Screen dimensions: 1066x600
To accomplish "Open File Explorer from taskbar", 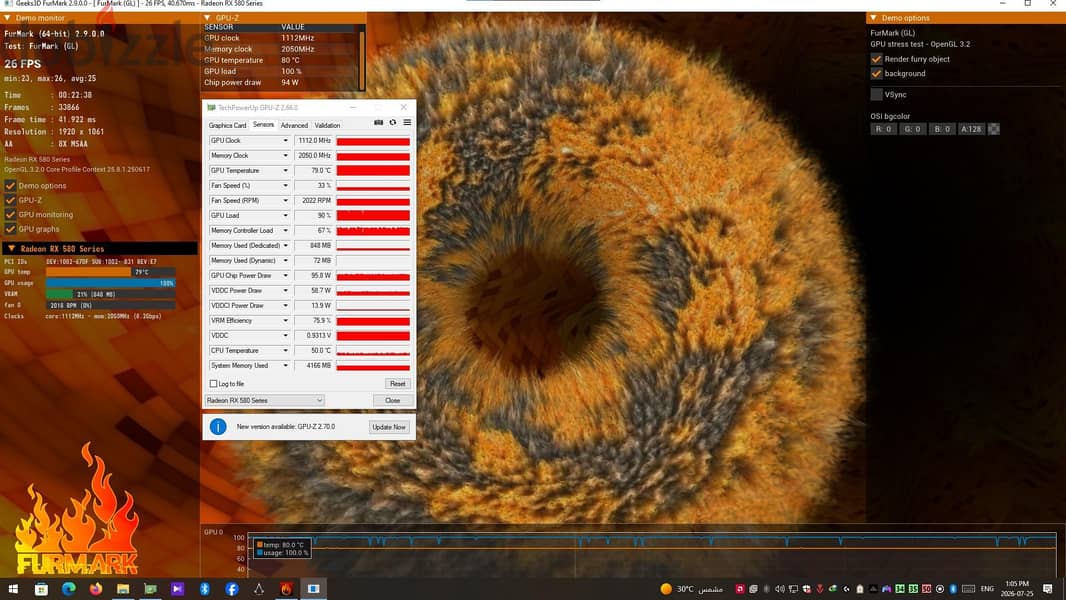I will click(x=123, y=589).
